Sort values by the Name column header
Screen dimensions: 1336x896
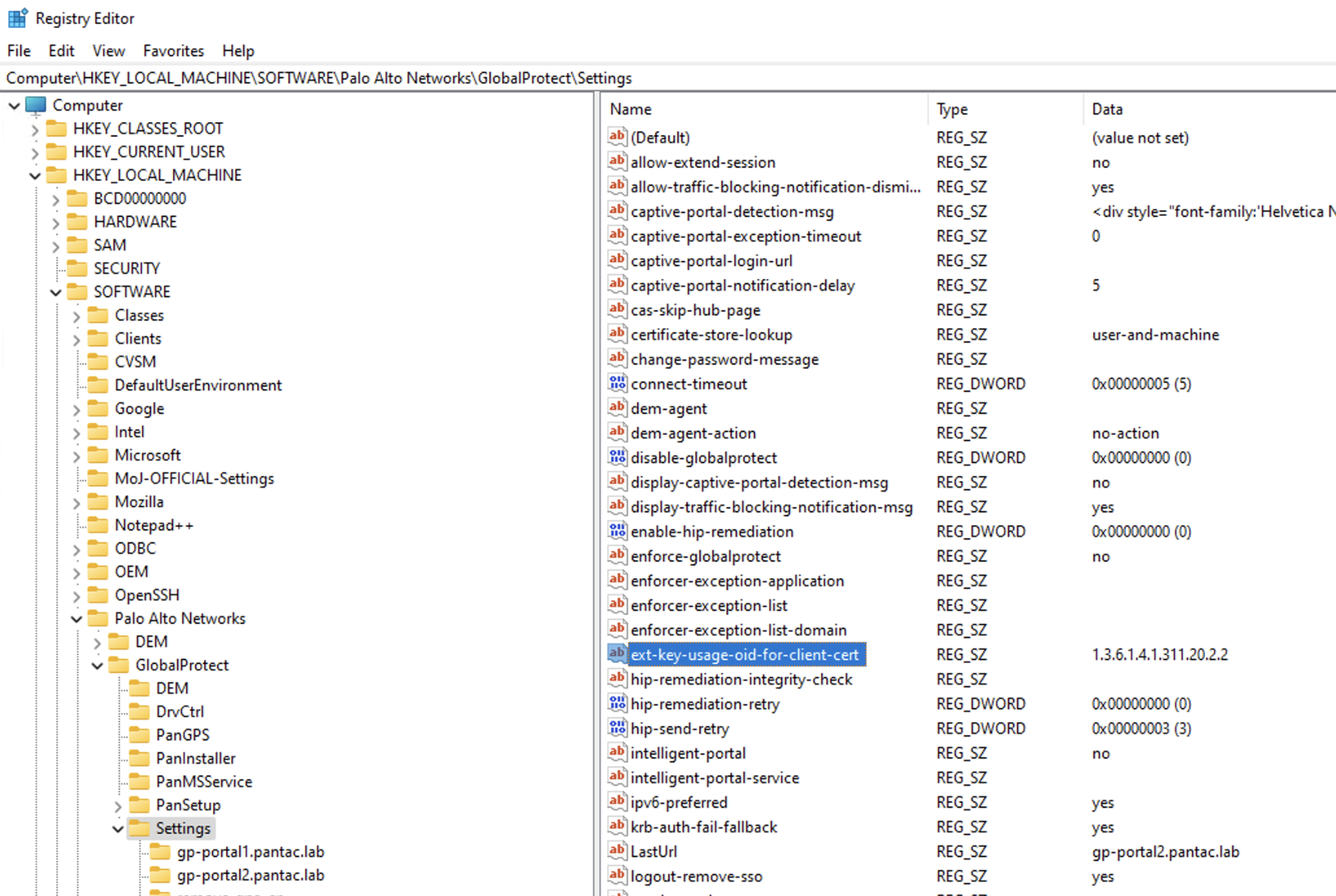[629, 108]
